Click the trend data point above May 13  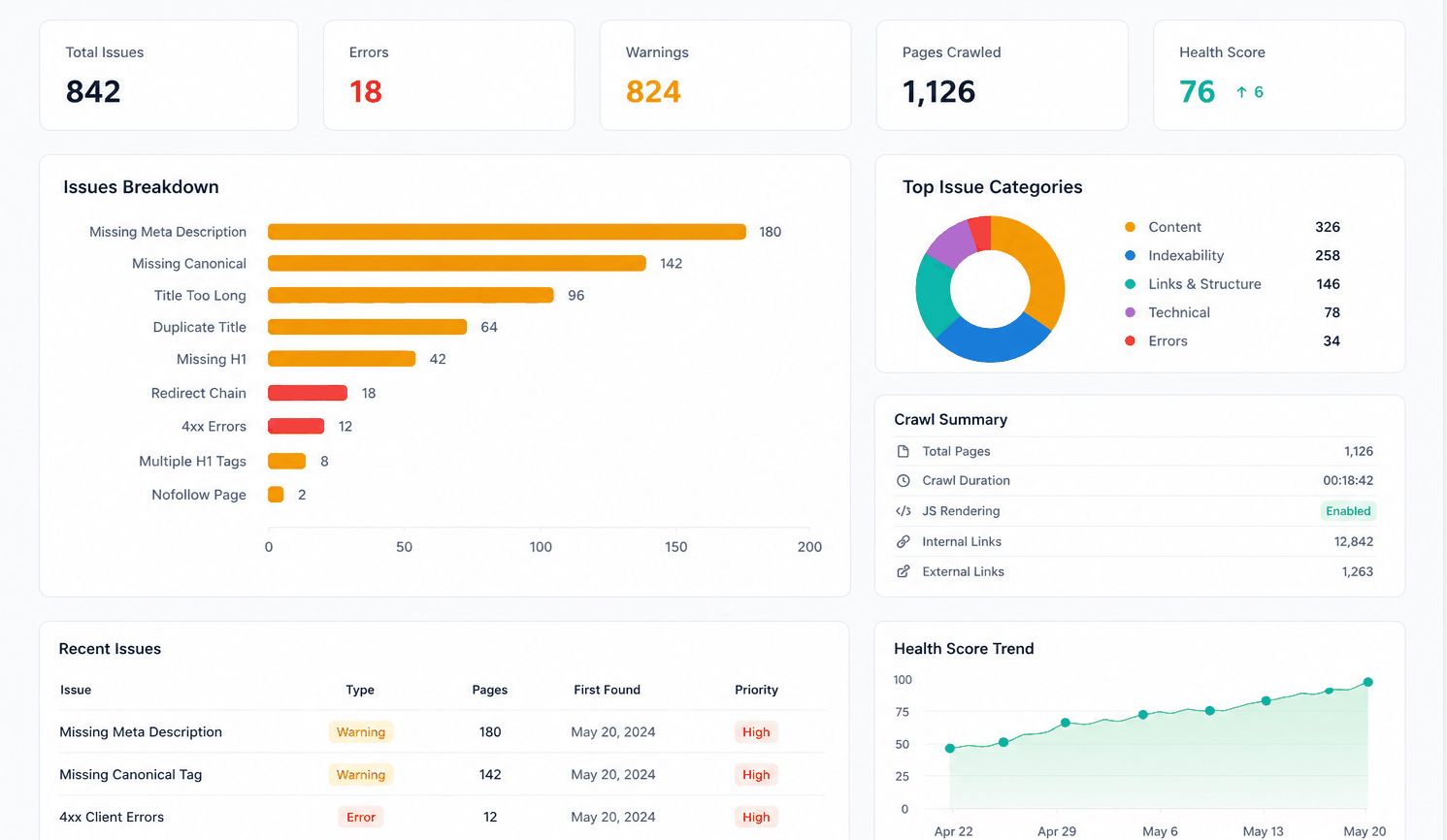tap(1266, 700)
